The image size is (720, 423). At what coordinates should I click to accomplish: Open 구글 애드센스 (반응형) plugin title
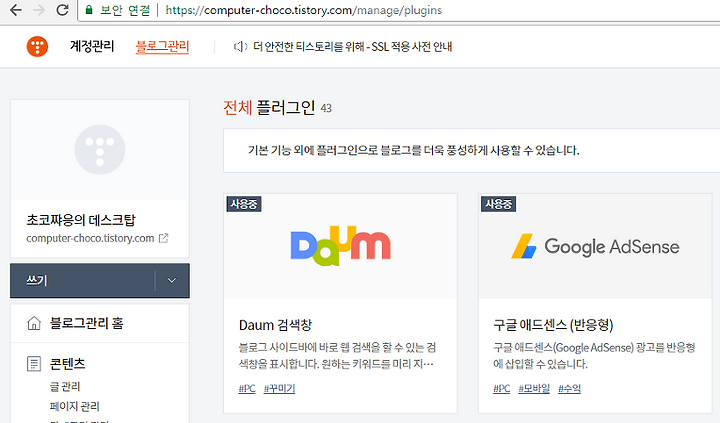[x=553, y=325]
